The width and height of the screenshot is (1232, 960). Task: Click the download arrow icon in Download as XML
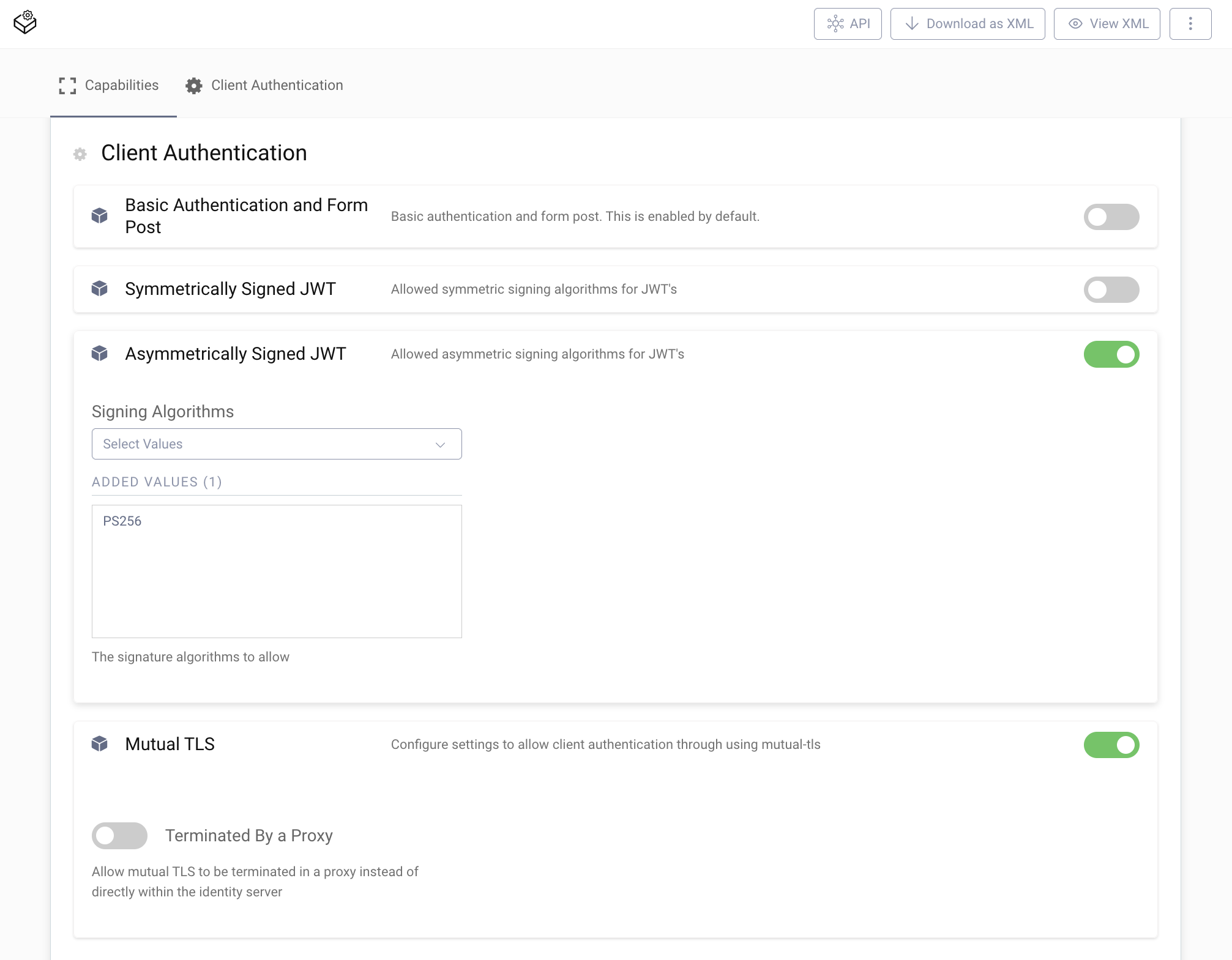click(912, 24)
